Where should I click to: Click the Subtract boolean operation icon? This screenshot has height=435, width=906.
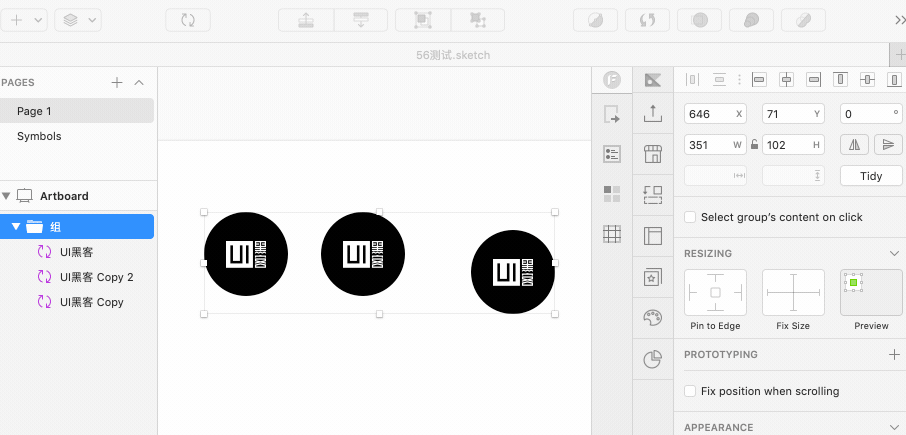647,20
